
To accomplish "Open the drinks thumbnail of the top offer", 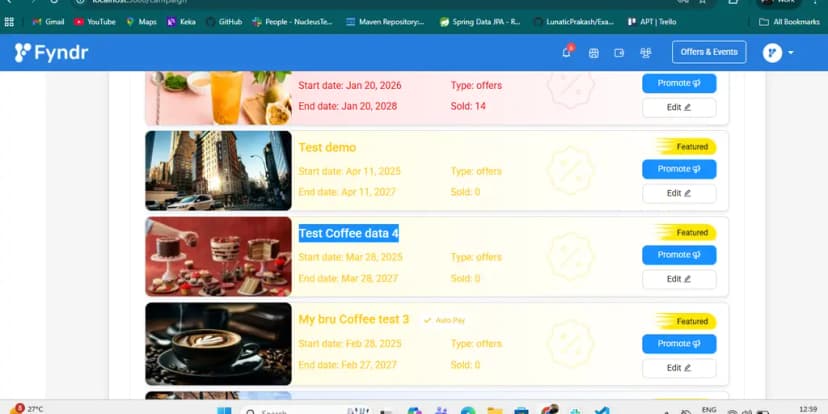I will point(219,98).
